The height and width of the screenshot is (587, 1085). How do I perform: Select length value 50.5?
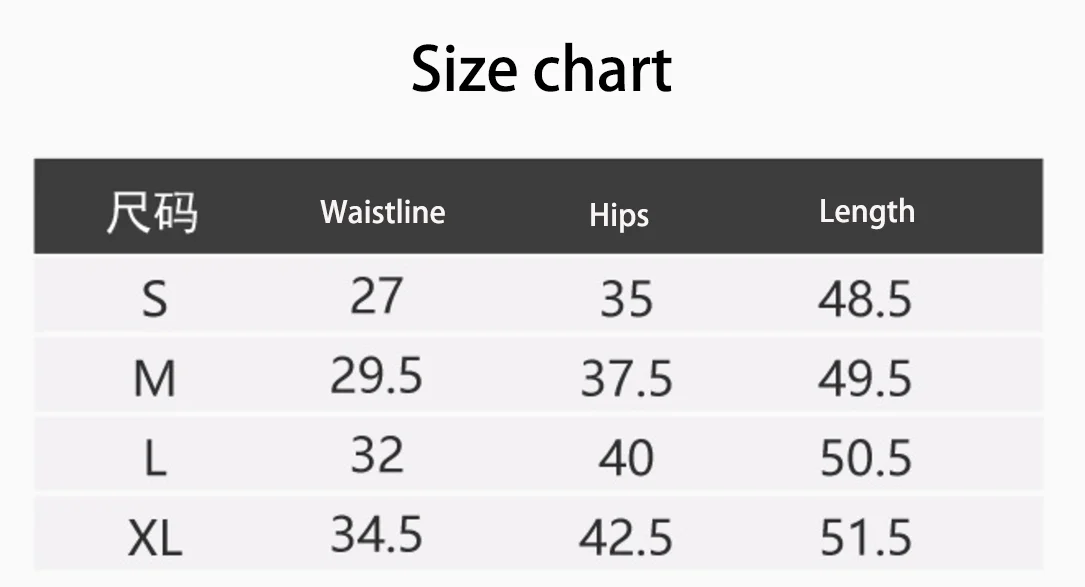pos(865,459)
